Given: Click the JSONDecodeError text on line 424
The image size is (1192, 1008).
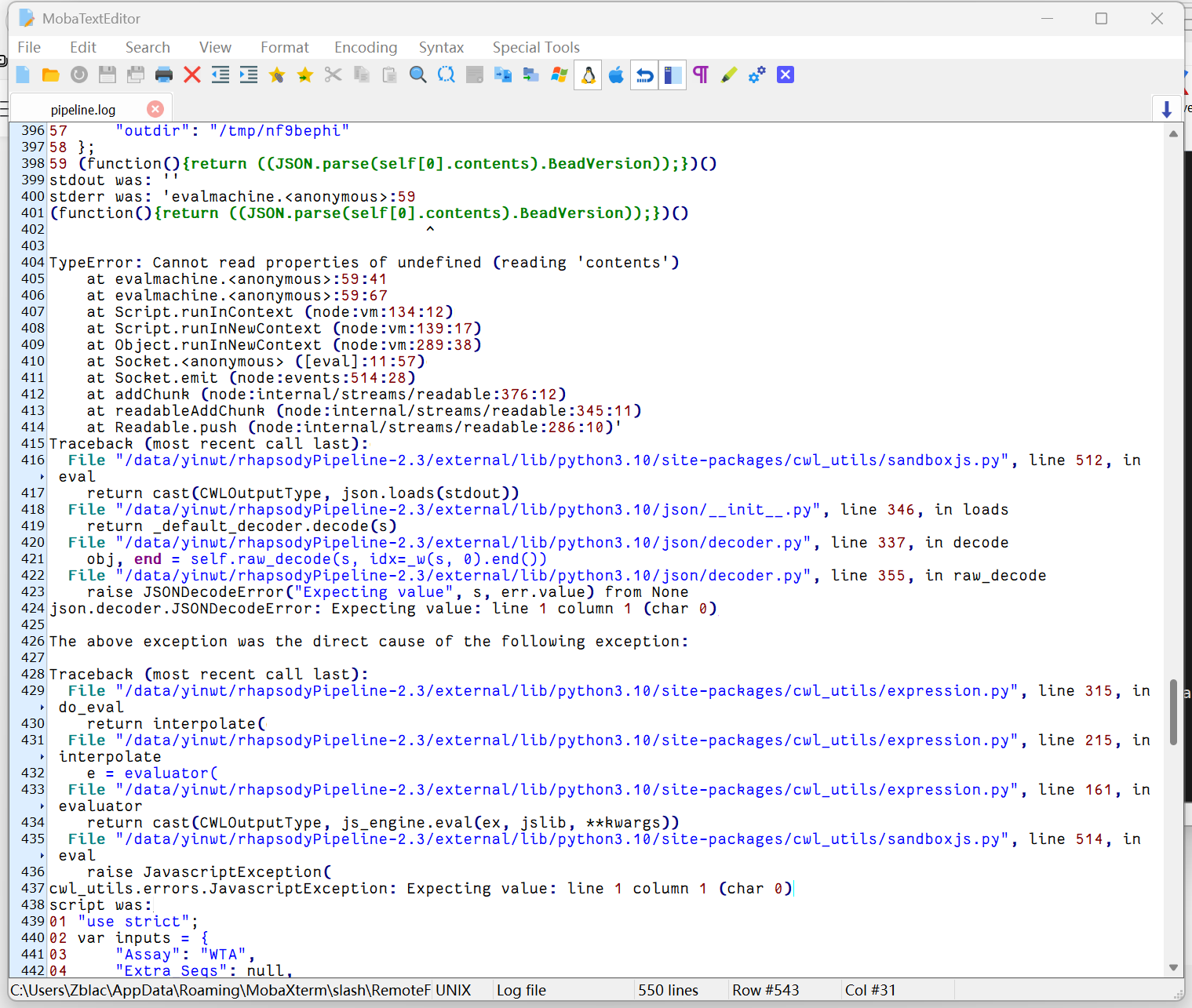Looking at the screenshot, I should [x=242, y=608].
